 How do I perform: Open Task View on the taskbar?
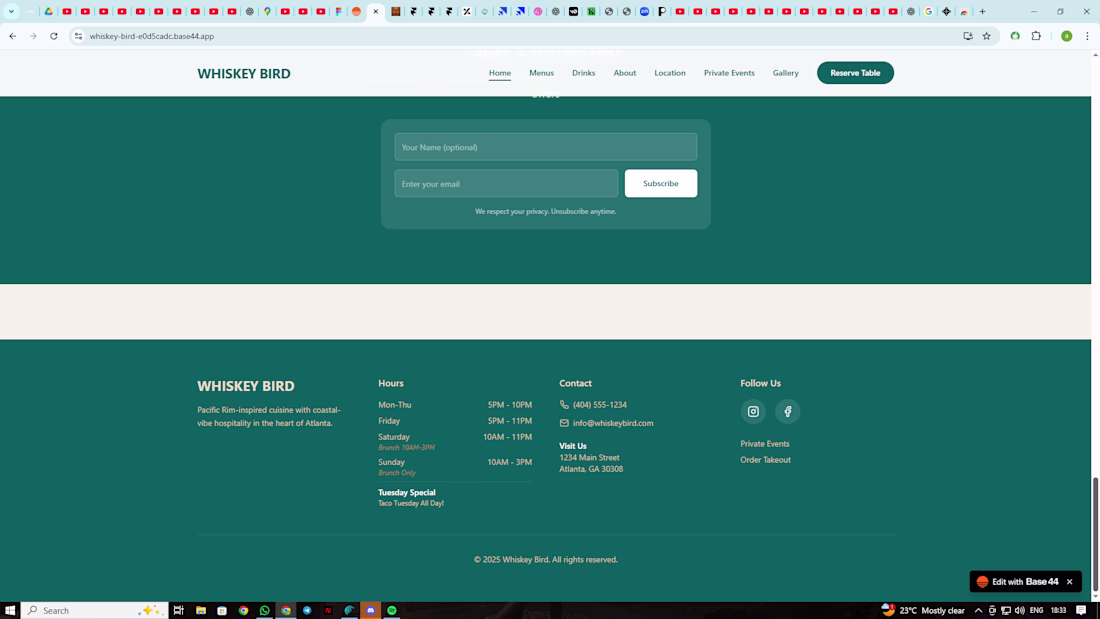pyautogui.click(x=179, y=611)
